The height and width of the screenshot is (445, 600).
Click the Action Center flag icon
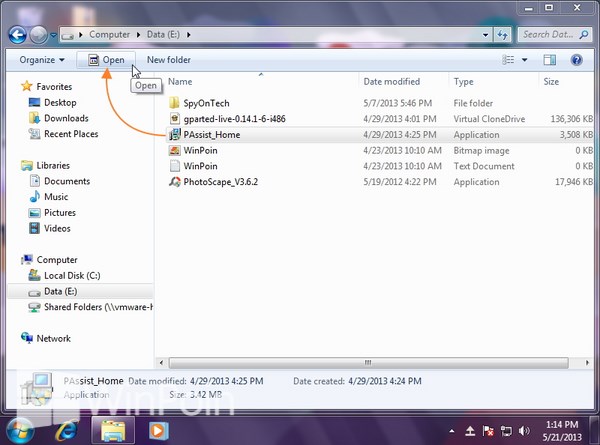pos(488,431)
